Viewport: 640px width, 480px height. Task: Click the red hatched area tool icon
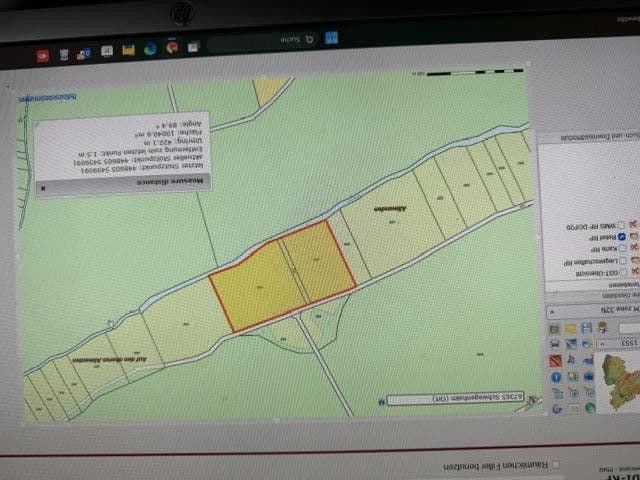click(555, 360)
